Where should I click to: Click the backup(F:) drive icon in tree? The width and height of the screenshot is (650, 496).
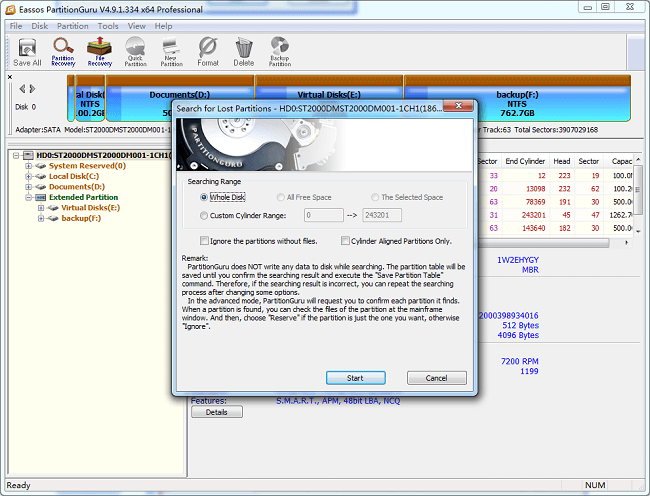point(53,218)
